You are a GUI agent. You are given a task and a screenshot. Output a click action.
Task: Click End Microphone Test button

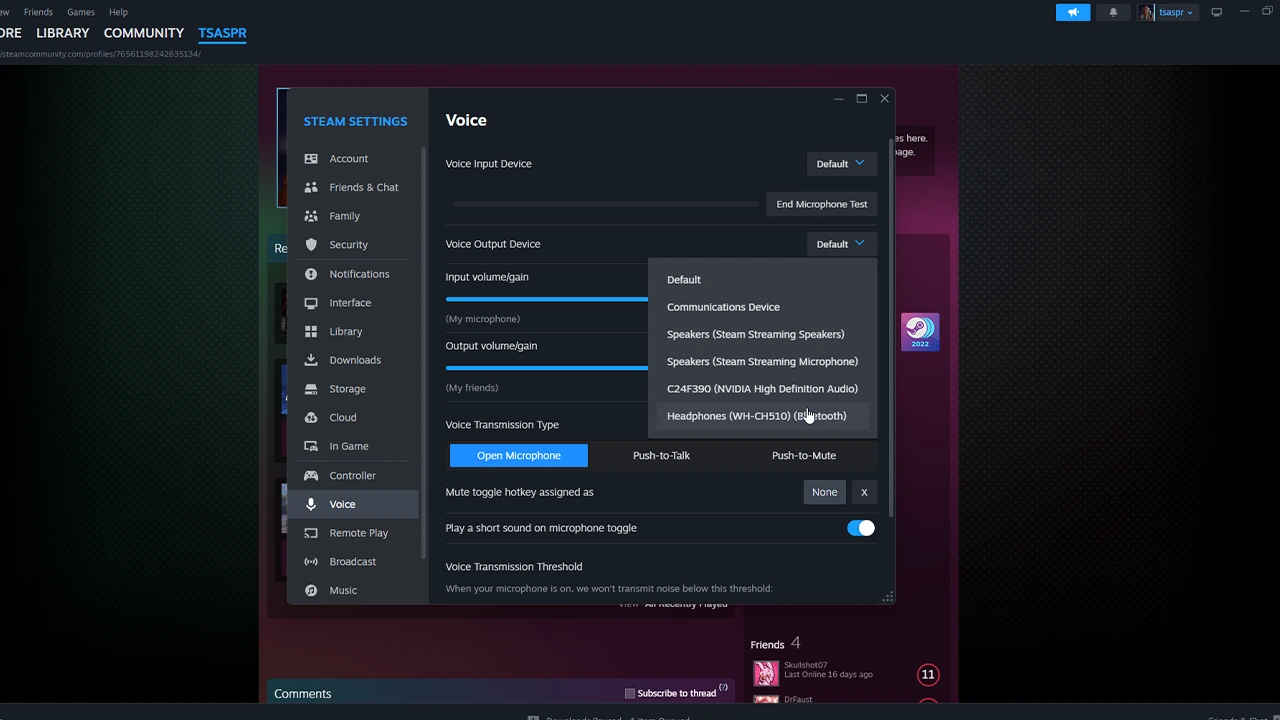[x=822, y=204]
